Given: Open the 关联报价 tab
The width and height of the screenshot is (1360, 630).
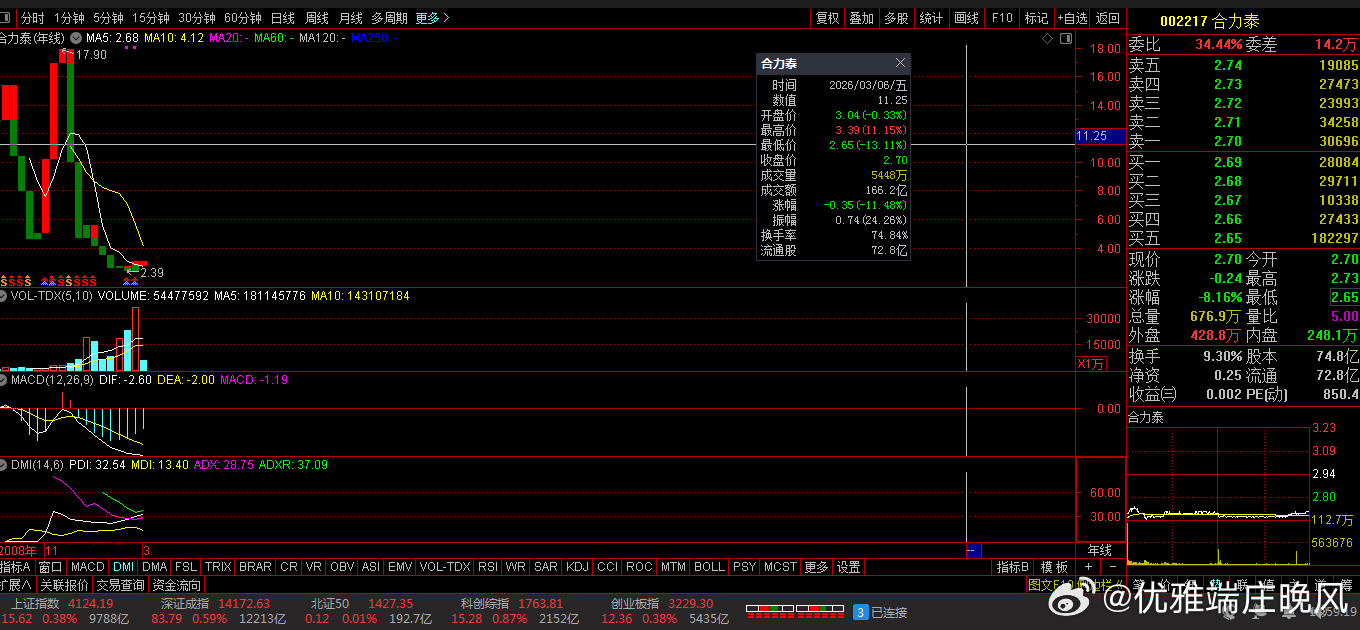Looking at the screenshot, I should click(65, 585).
